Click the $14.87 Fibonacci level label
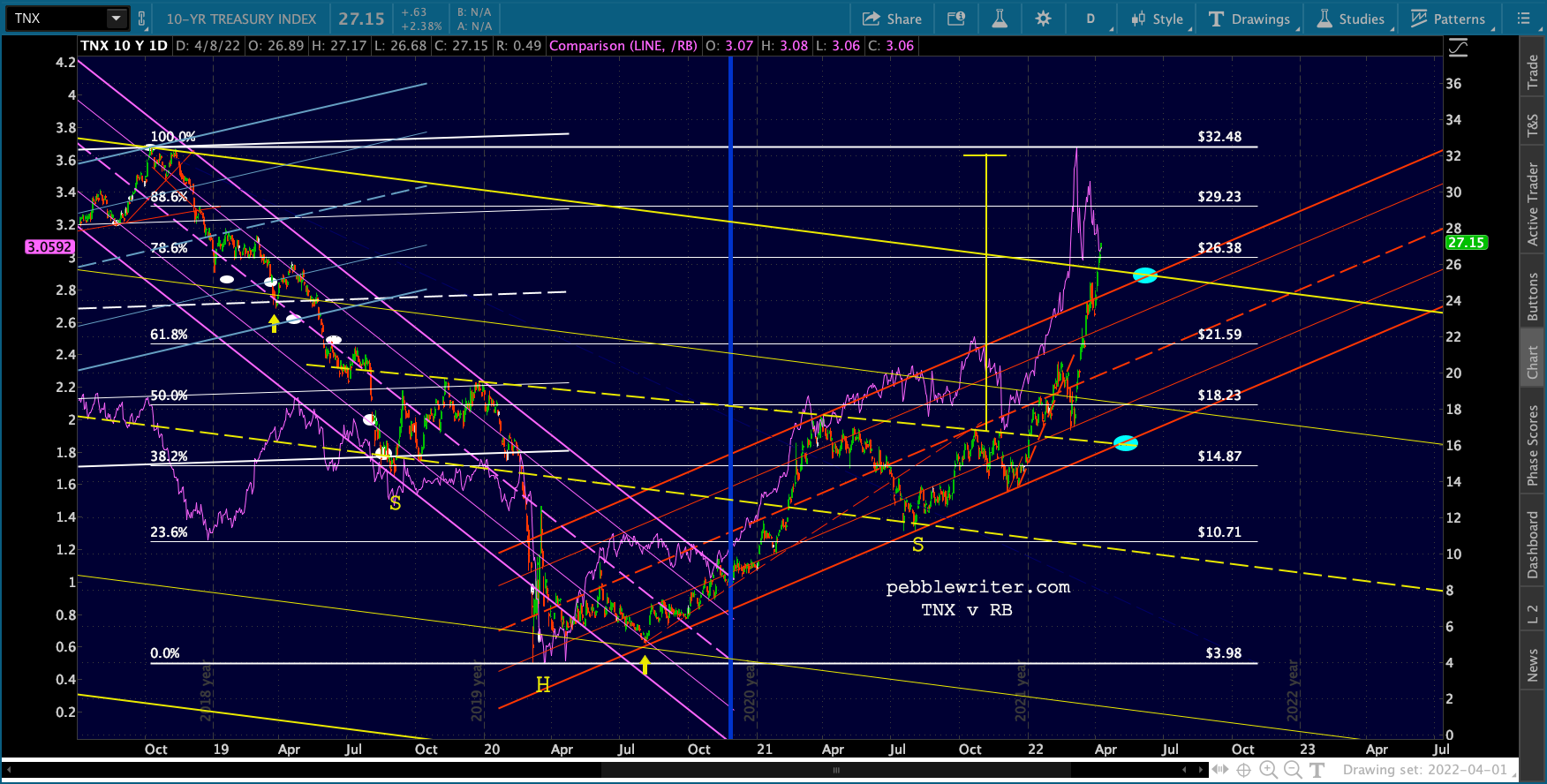The image size is (1547, 784). pyautogui.click(x=1219, y=456)
